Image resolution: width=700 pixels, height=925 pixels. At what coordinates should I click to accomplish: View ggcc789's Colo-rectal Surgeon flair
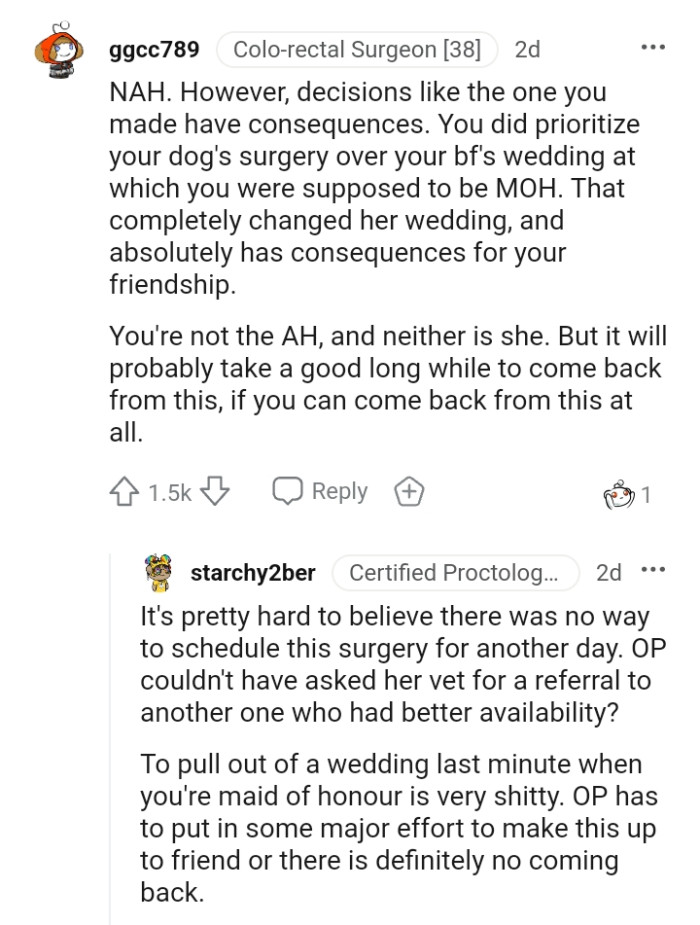[x=357, y=46]
